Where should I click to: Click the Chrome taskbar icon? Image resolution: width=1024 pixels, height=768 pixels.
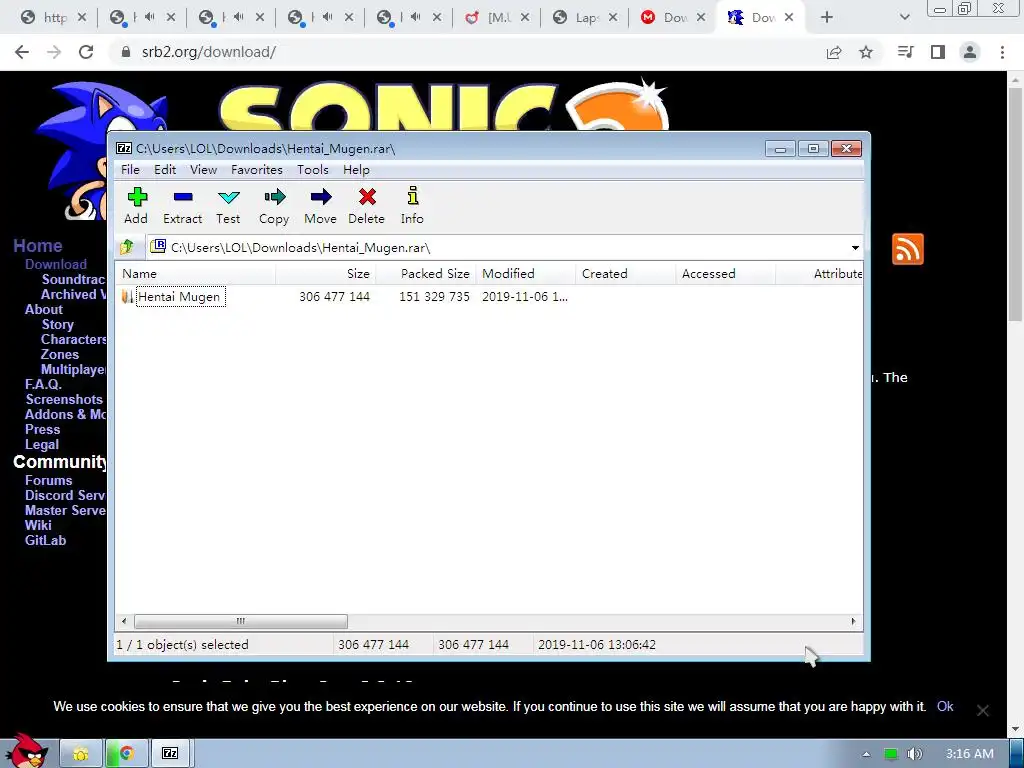[126, 754]
